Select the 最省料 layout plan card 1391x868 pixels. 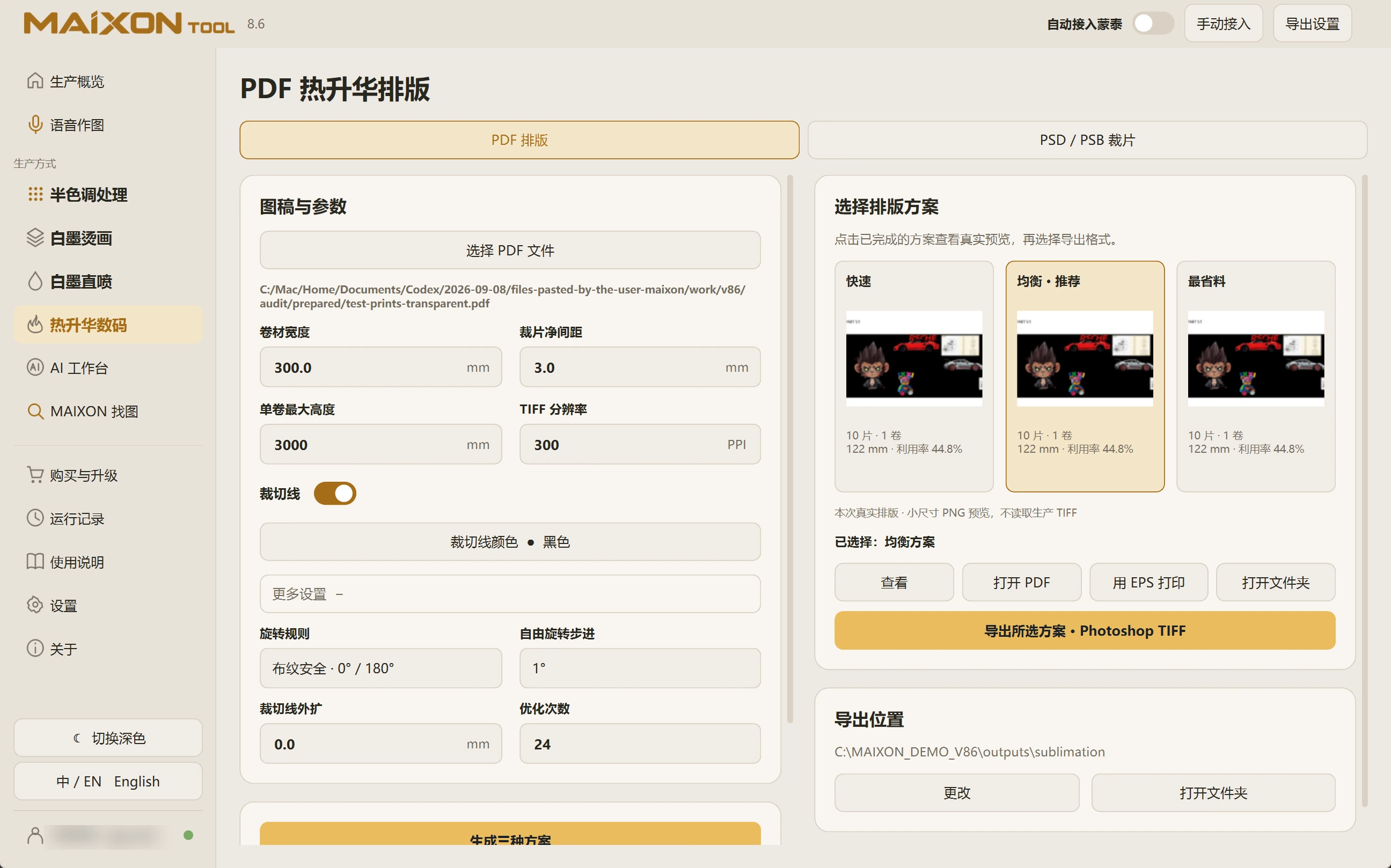tap(1255, 377)
